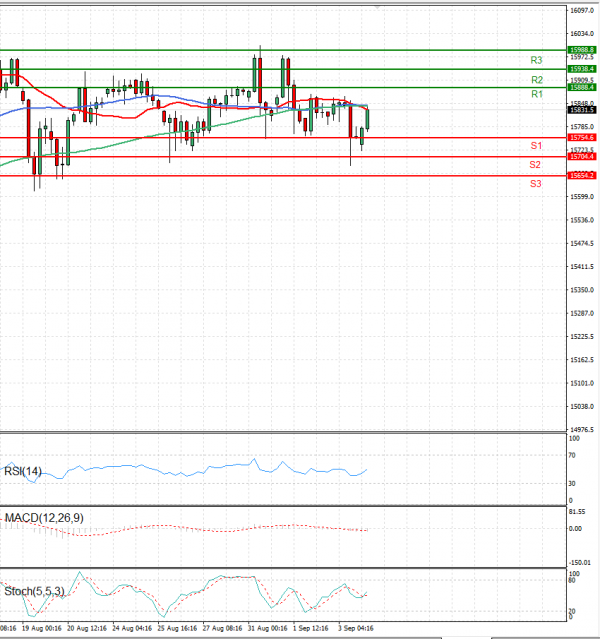Click the -150.01 value on MACD scale

[x=579, y=562]
